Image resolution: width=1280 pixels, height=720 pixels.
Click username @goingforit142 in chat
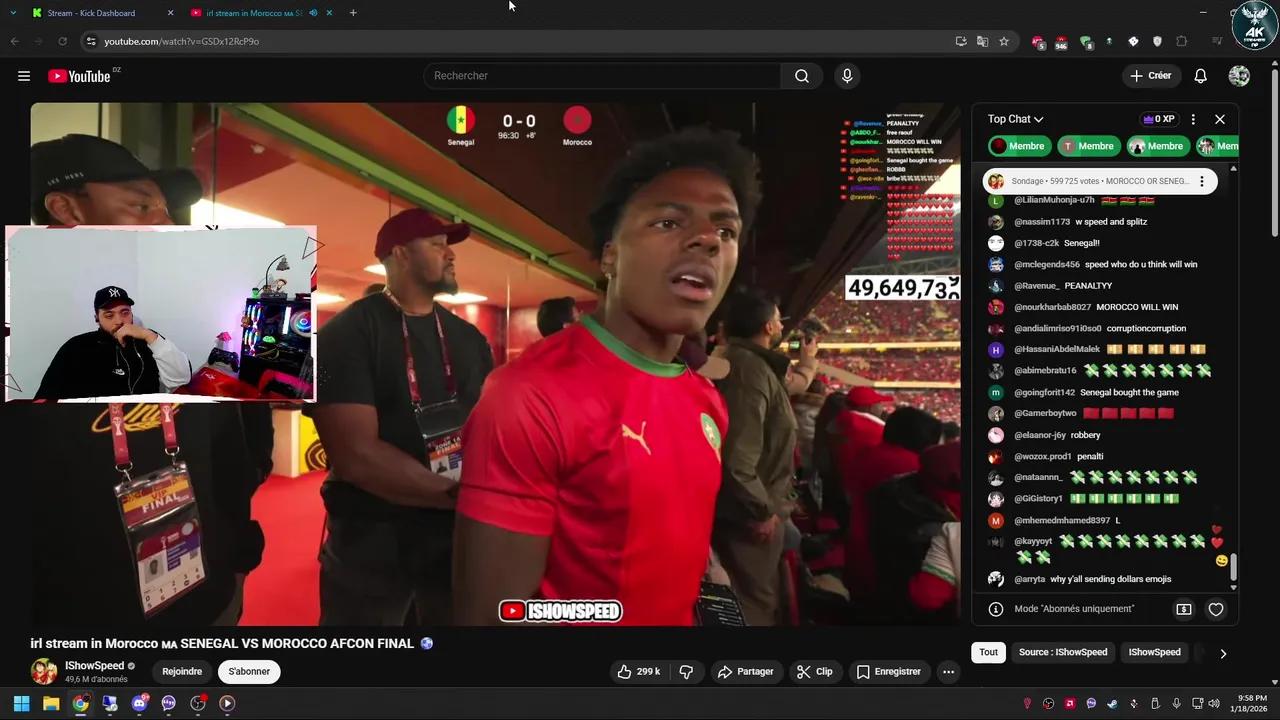click(1044, 393)
